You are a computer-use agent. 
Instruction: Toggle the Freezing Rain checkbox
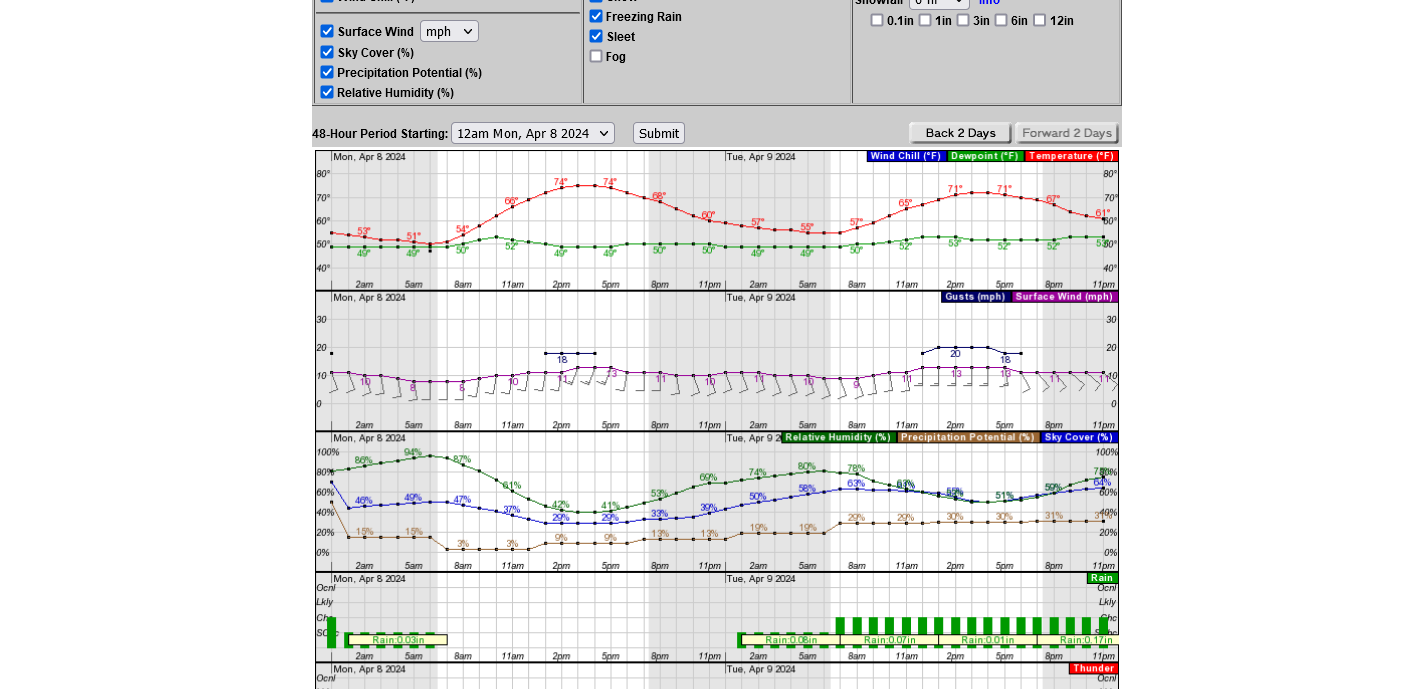596,16
